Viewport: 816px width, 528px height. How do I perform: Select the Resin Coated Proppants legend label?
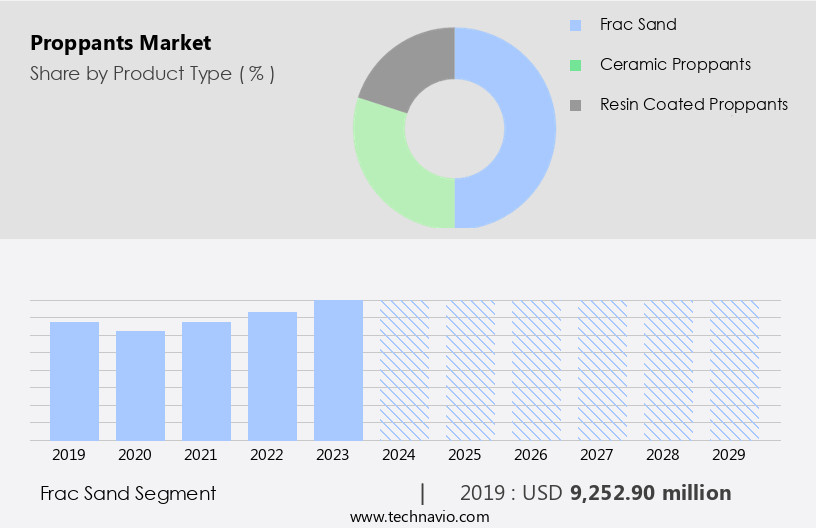[x=693, y=105]
